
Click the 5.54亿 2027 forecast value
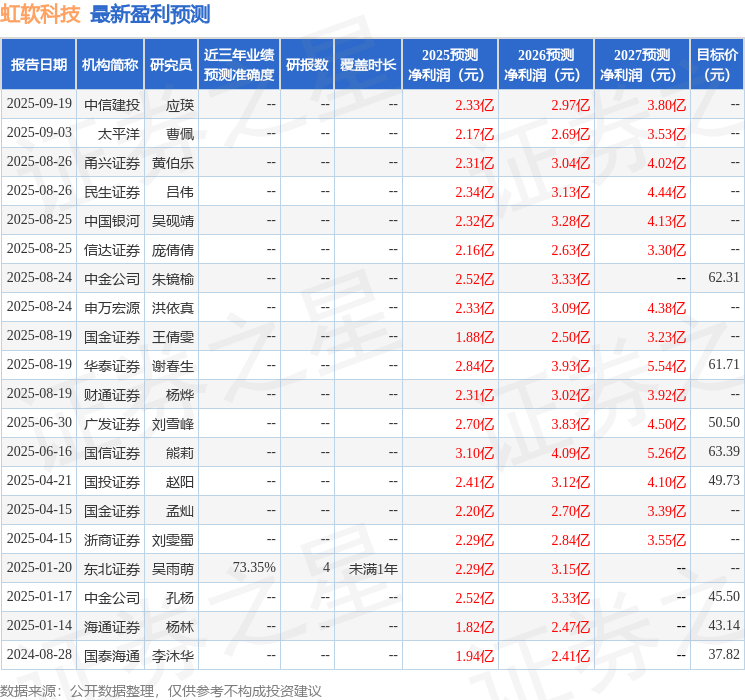tap(667, 366)
